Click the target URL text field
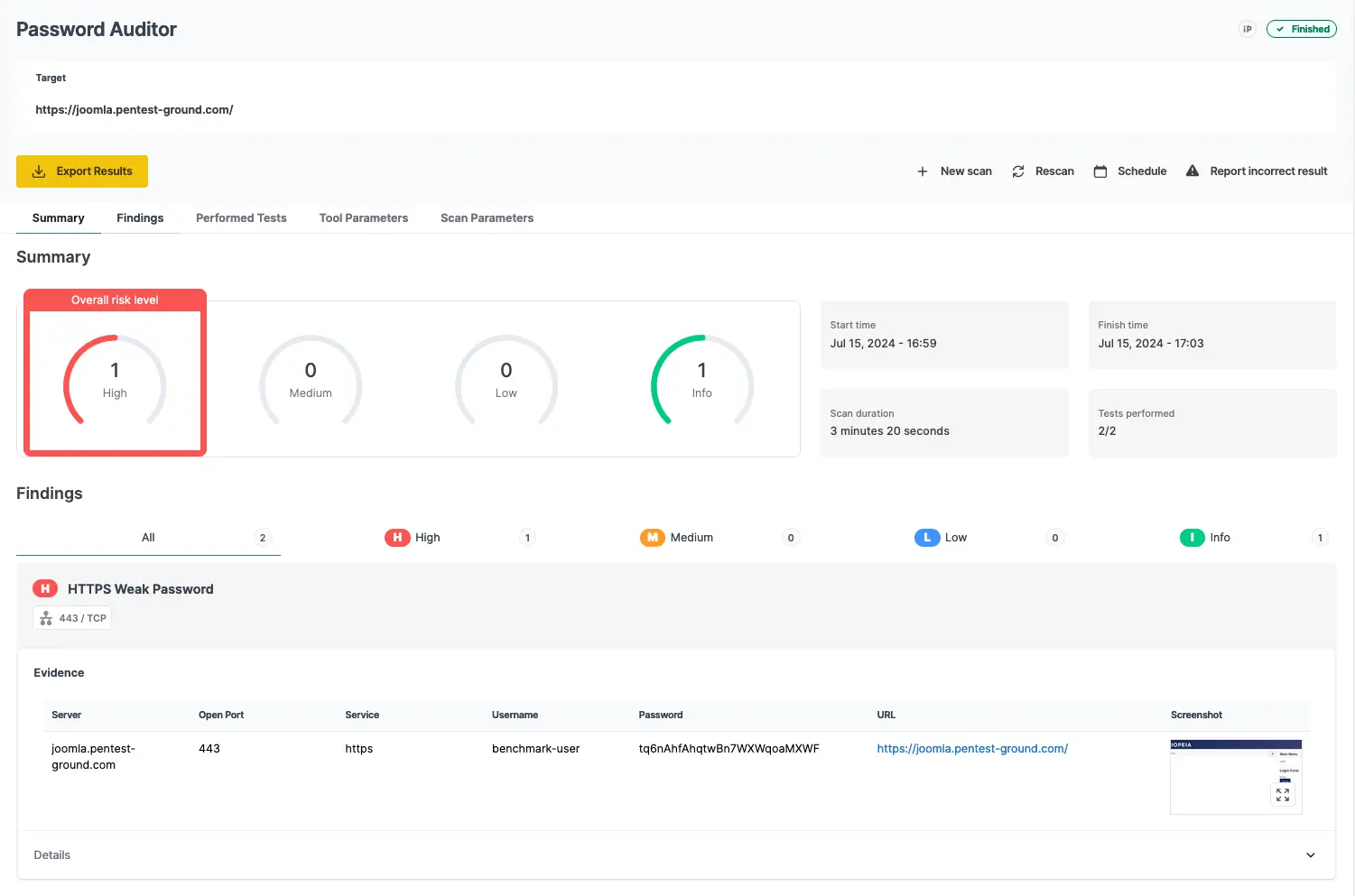This screenshot has width=1355, height=896. click(135, 110)
